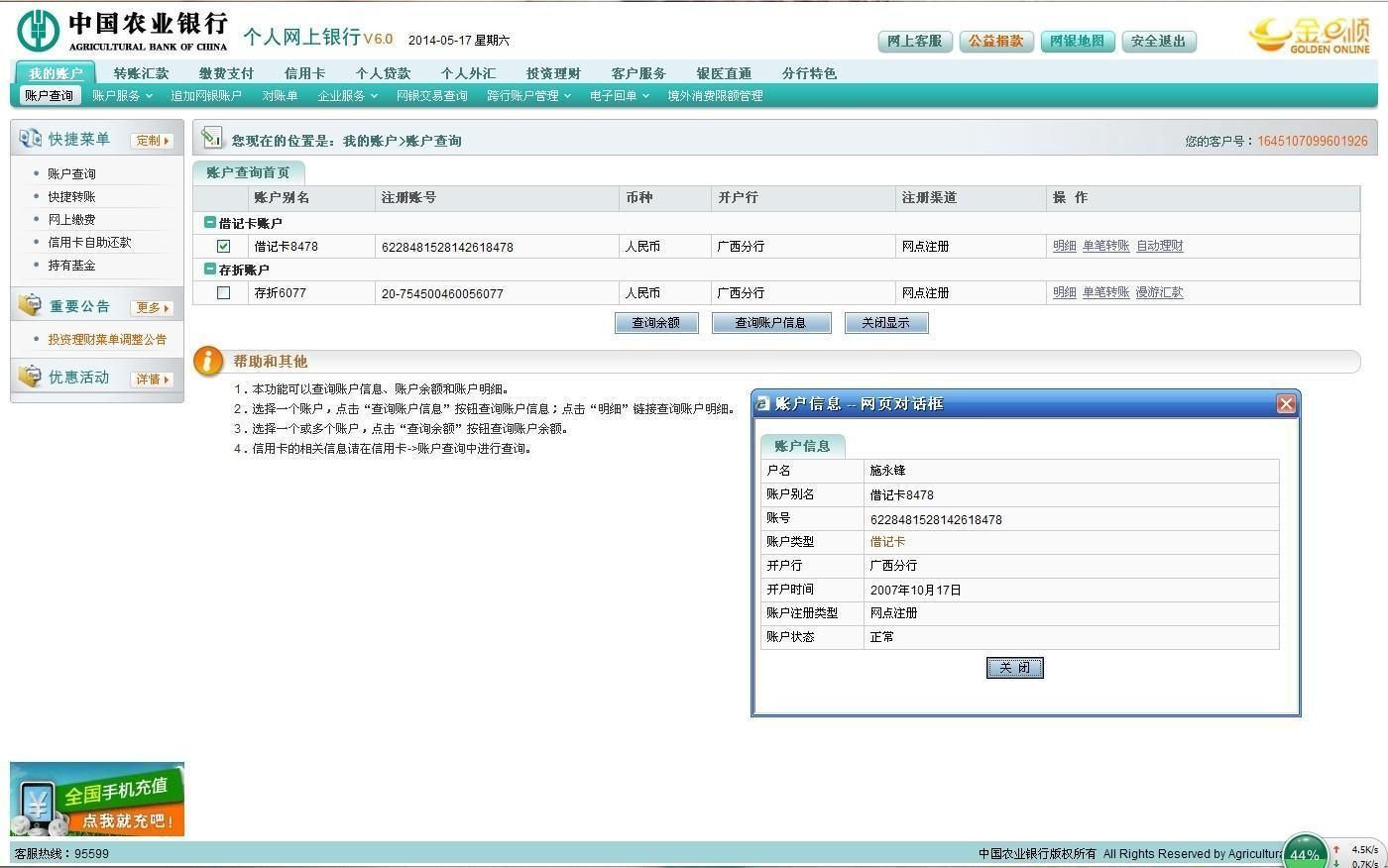Image resolution: width=1388 pixels, height=868 pixels.
Task: Collapse the 存折账户 group
Action: click(x=210, y=270)
